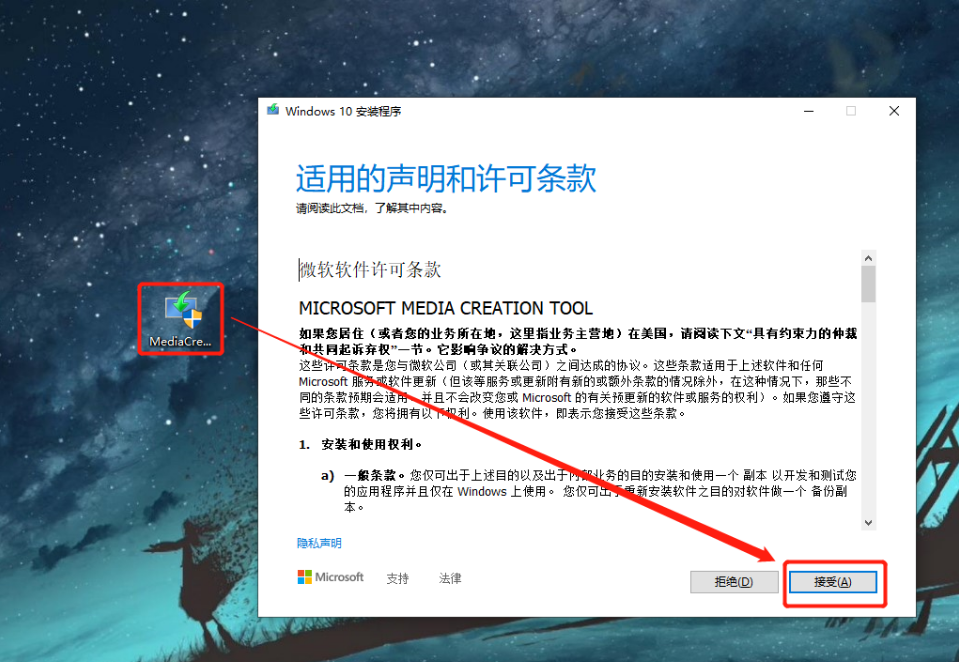Click the Windows 10 安装程序 title bar text
The height and width of the screenshot is (662, 959).
click(343, 111)
